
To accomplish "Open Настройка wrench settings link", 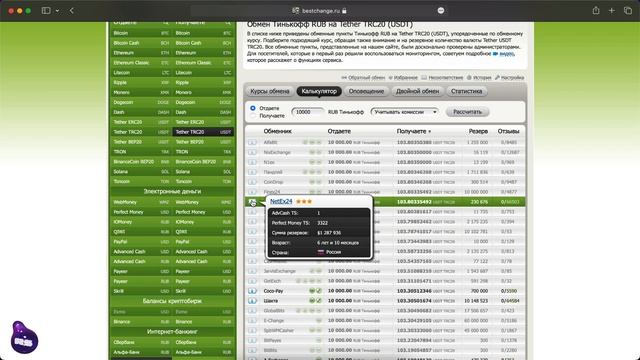I will pyautogui.click(x=509, y=78).
